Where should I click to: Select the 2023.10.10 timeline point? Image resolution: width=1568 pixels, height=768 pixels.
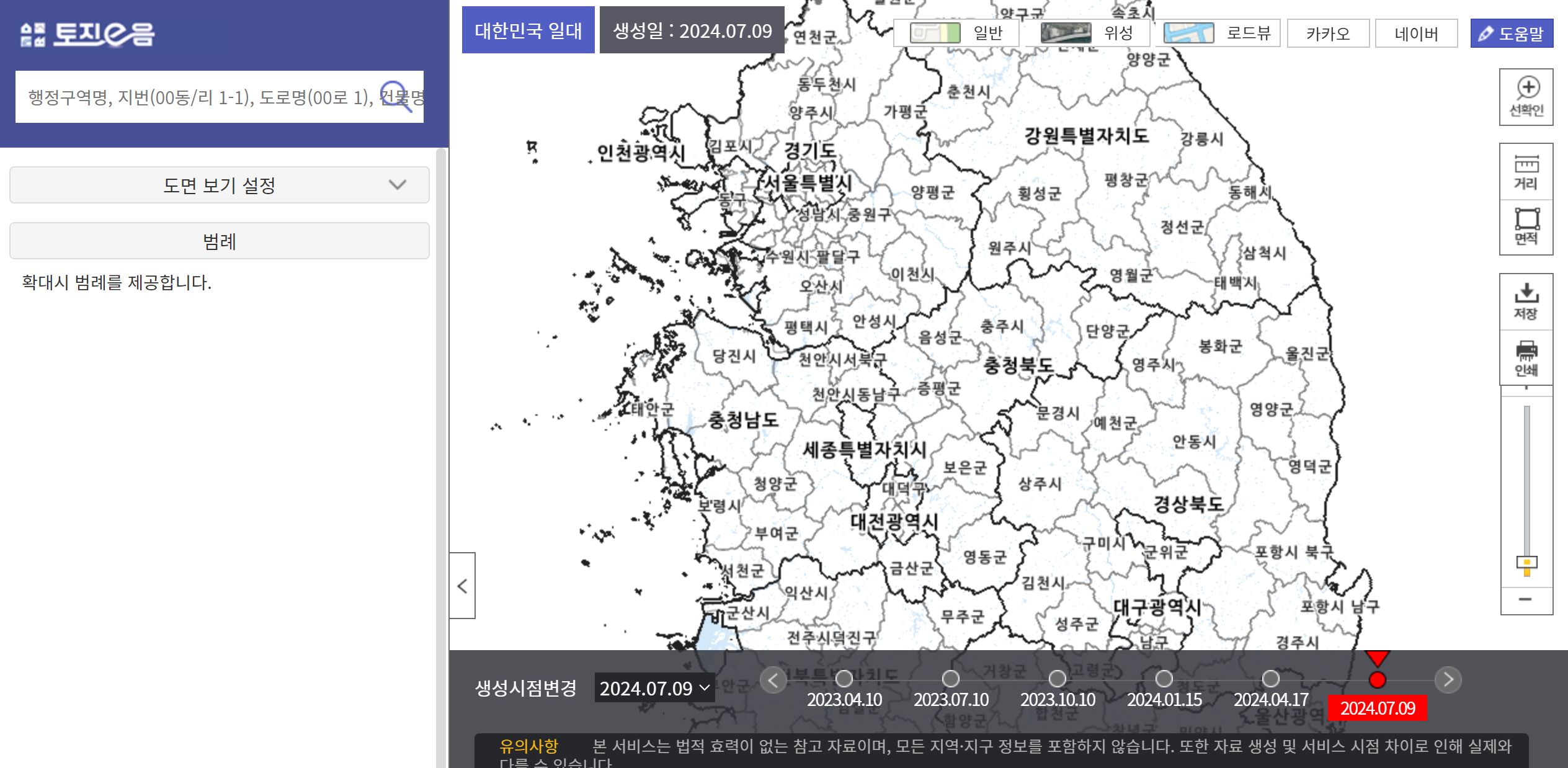click(x=1058, y=679)
